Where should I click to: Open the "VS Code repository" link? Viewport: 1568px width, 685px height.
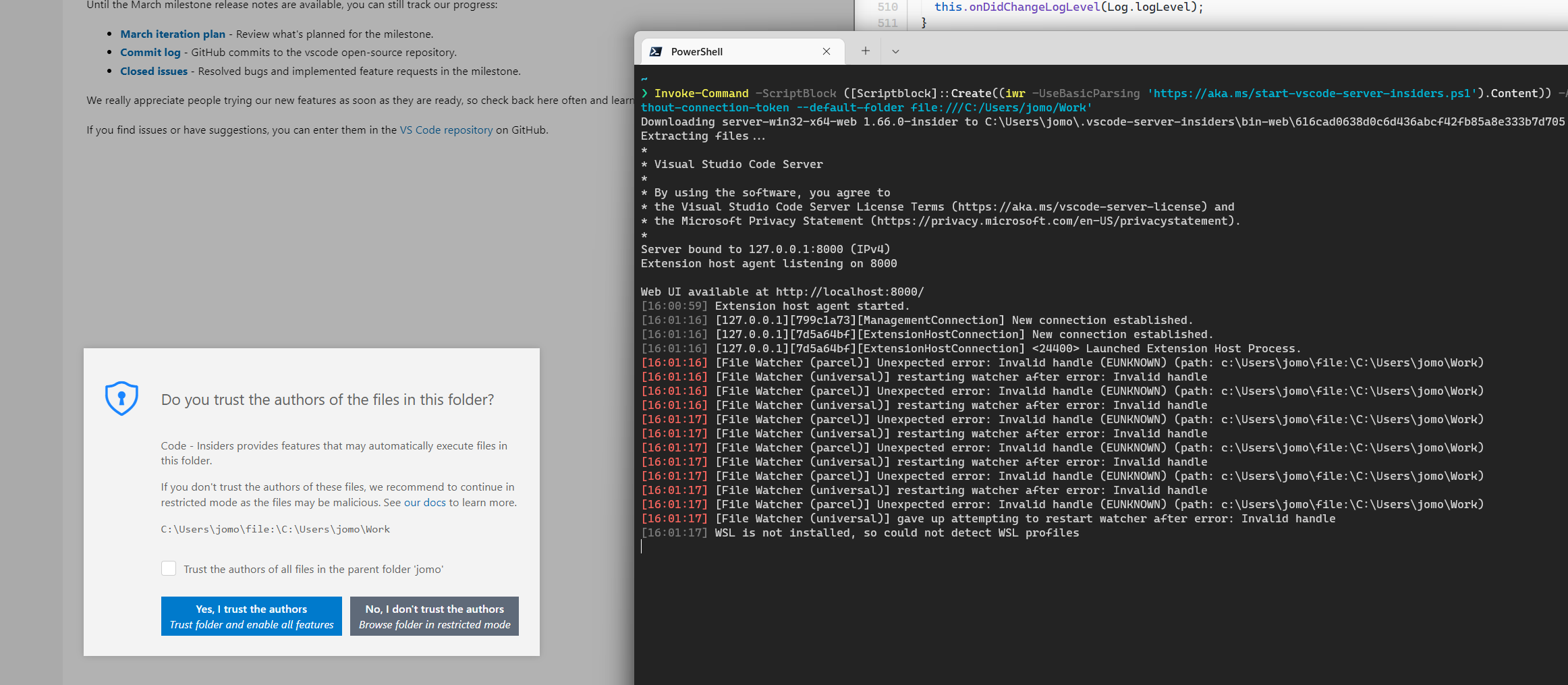(445, 130)
